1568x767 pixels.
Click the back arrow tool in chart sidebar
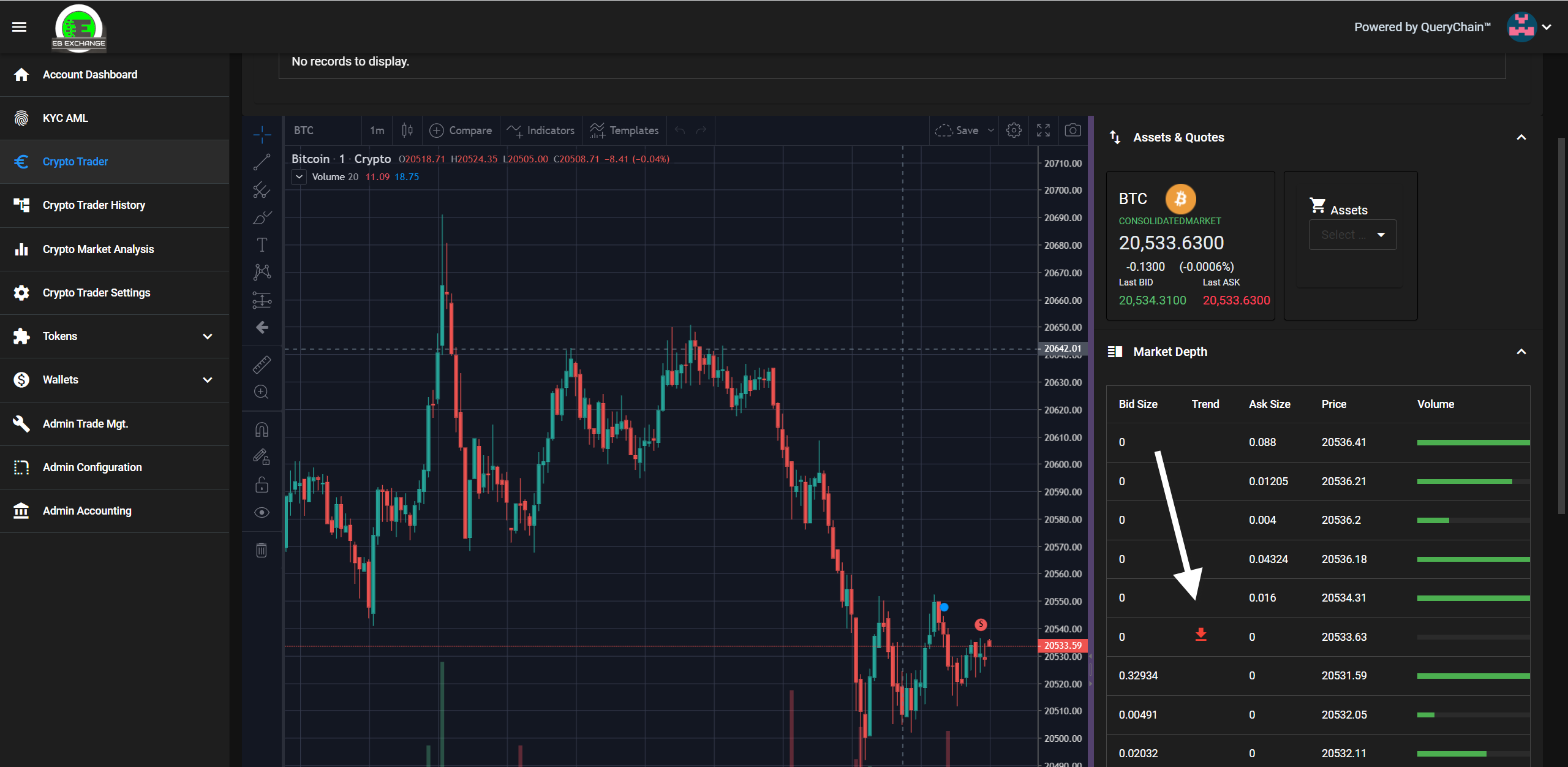(262, 328)
